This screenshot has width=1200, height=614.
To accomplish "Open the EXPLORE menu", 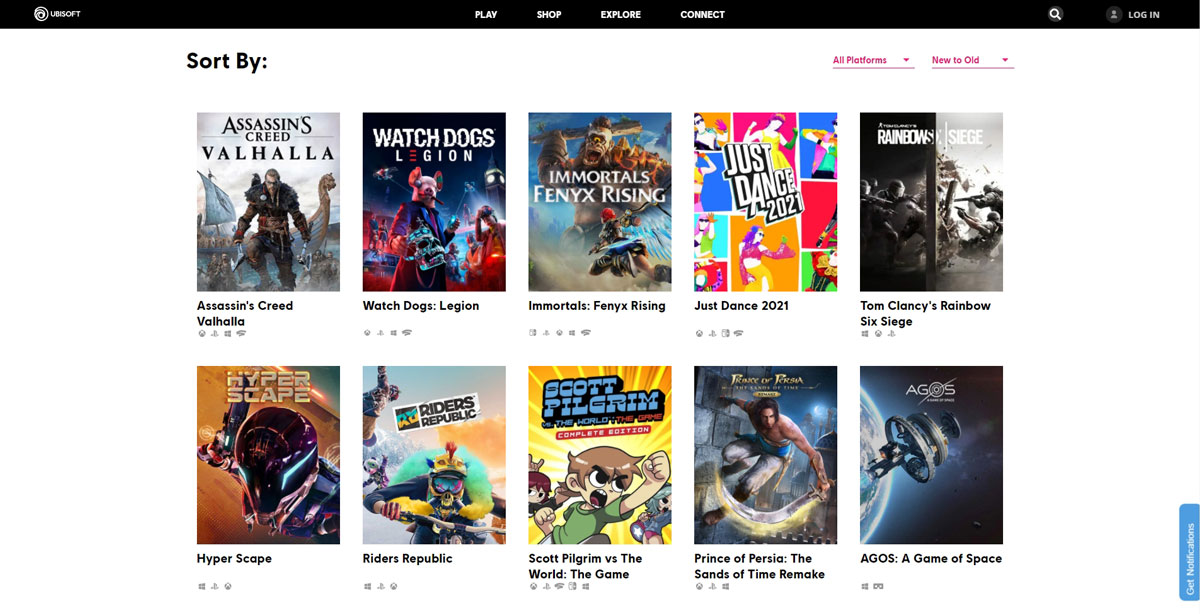I will (x=621, y=15).
